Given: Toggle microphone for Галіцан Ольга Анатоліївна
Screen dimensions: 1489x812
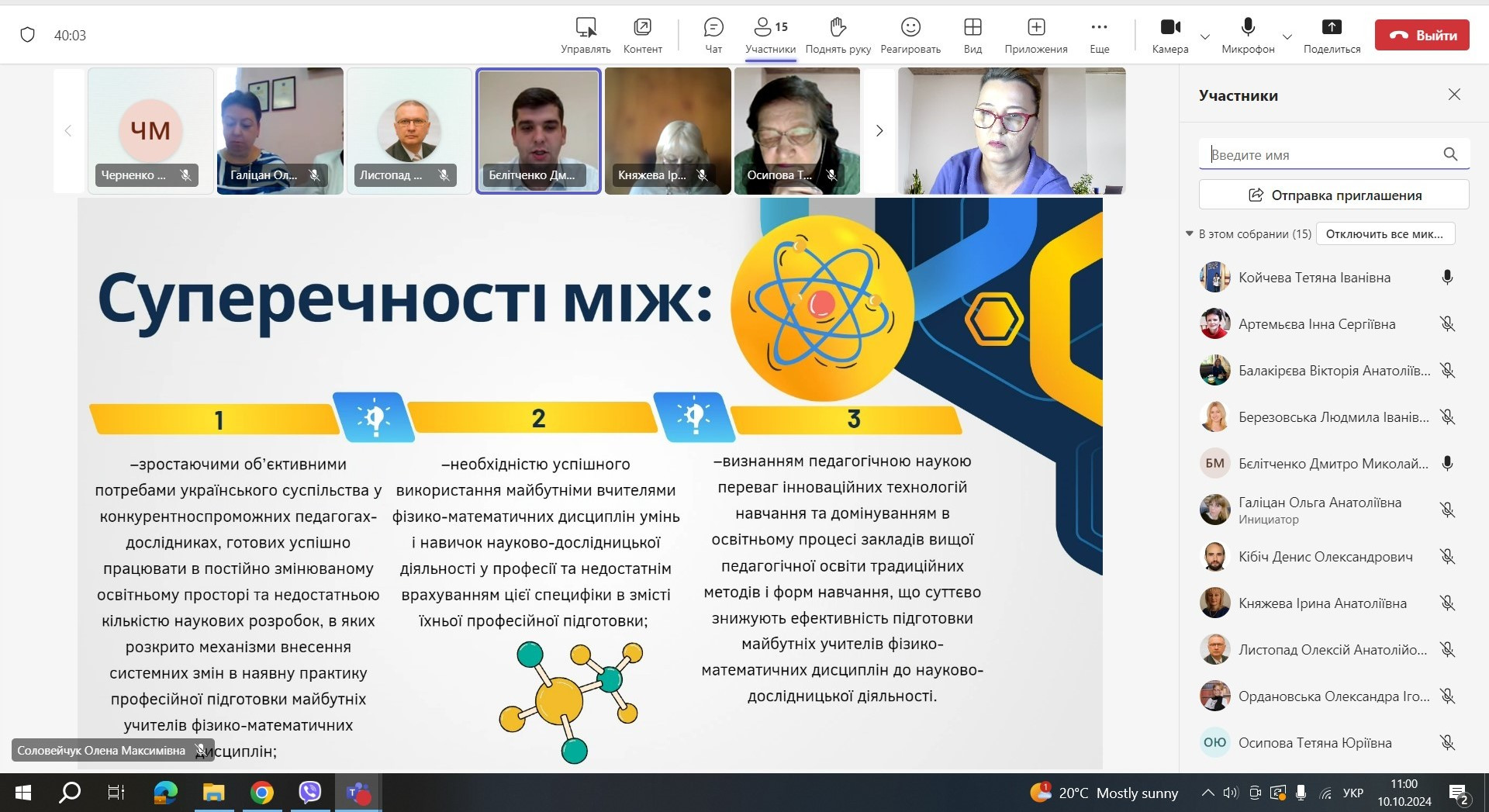Looking at the screenshot, I should [x=1447, y=510].
